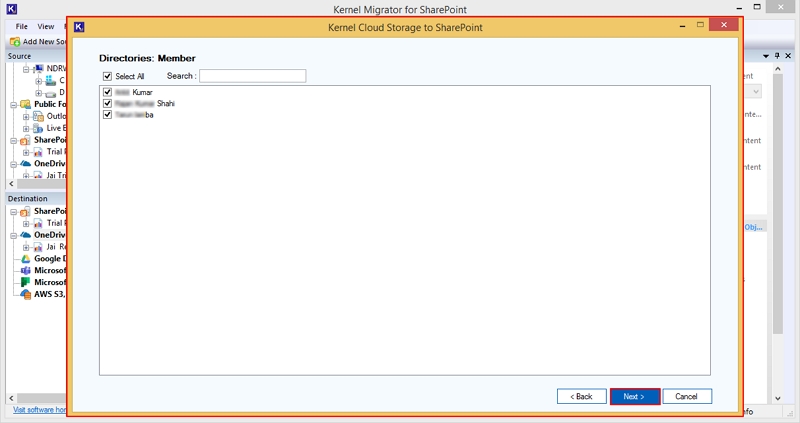This screenshot has width=800, height=423.
Task: Open the Visit software home link
Action: [x=39, y=410]
